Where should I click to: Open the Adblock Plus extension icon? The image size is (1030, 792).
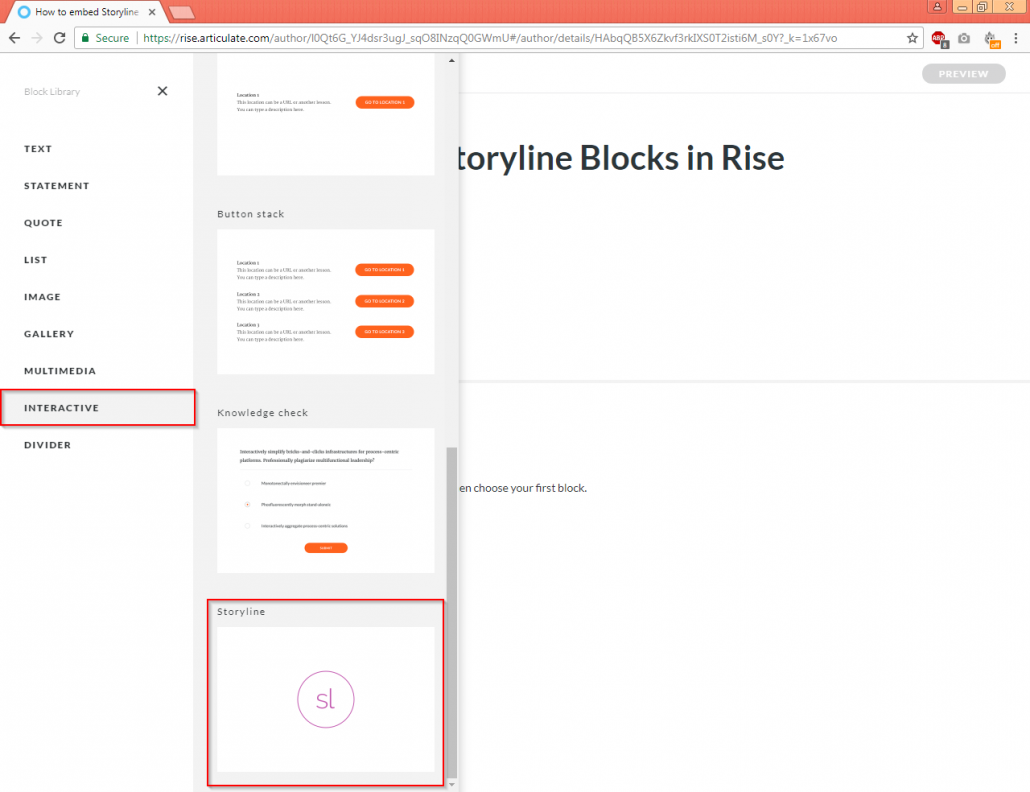coord(939,37)
